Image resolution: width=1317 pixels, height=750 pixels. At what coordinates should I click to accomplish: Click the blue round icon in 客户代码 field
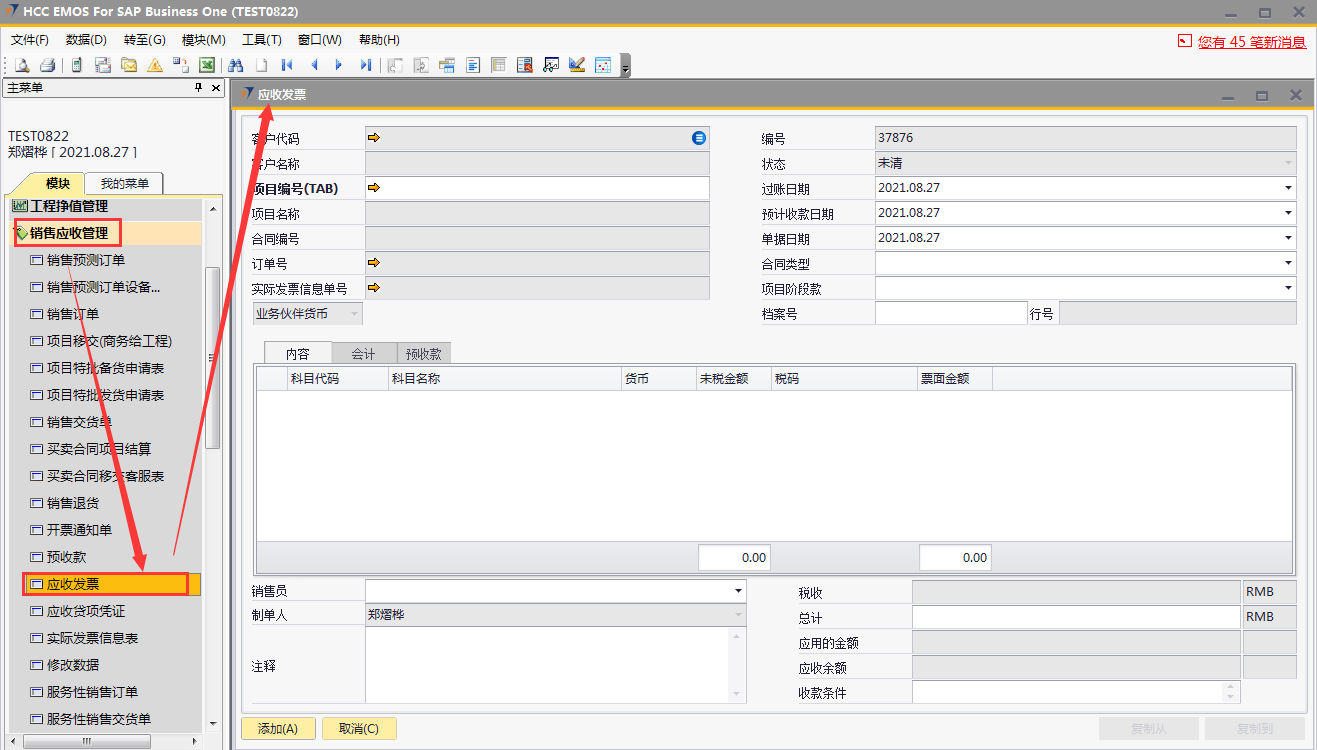(699, 138)
